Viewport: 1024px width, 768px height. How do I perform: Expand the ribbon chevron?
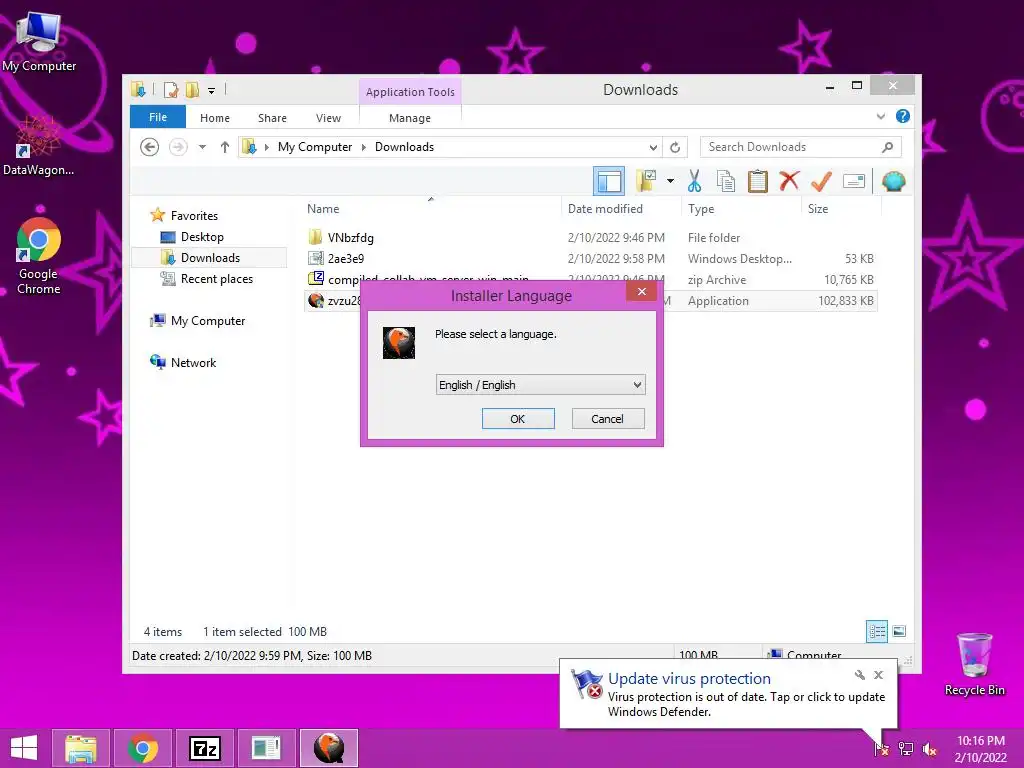click(880, 116)
